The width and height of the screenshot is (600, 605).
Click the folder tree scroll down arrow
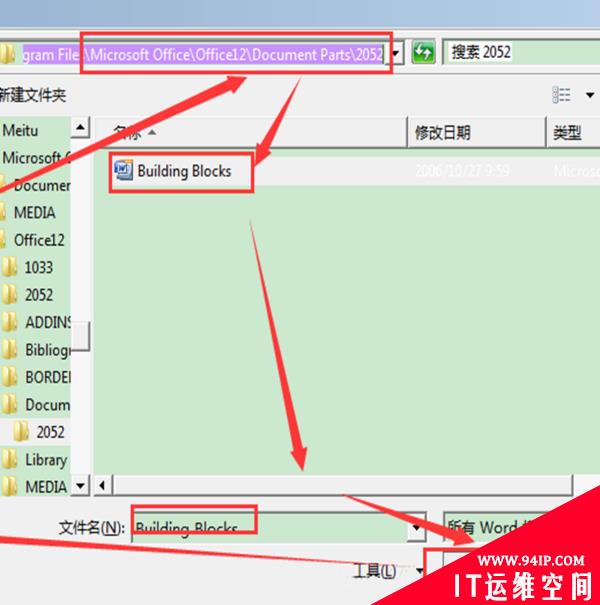tap(80, 485)
